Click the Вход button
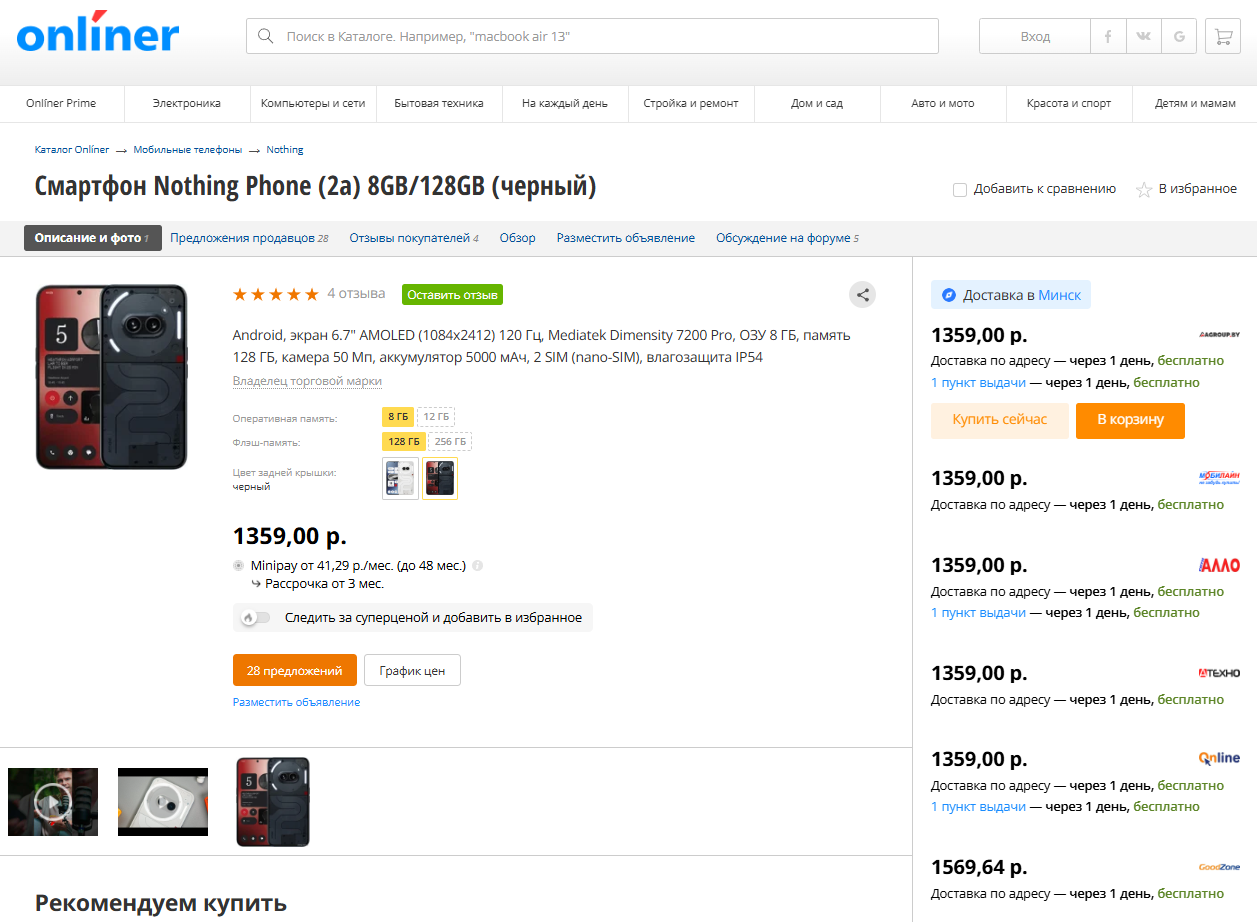The height and width of the screenshot is (922, 1257). (1035, 36)
